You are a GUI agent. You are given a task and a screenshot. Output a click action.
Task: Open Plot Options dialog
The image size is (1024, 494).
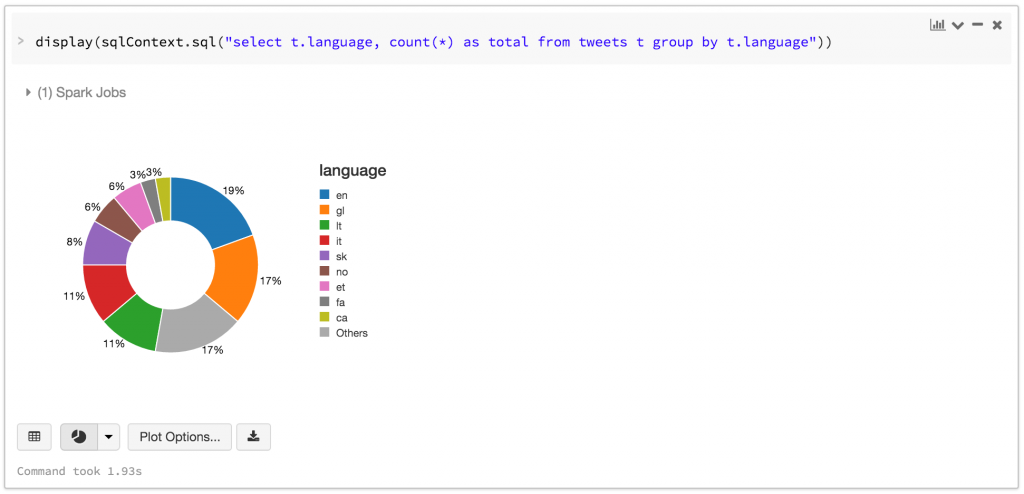point(180,437)
